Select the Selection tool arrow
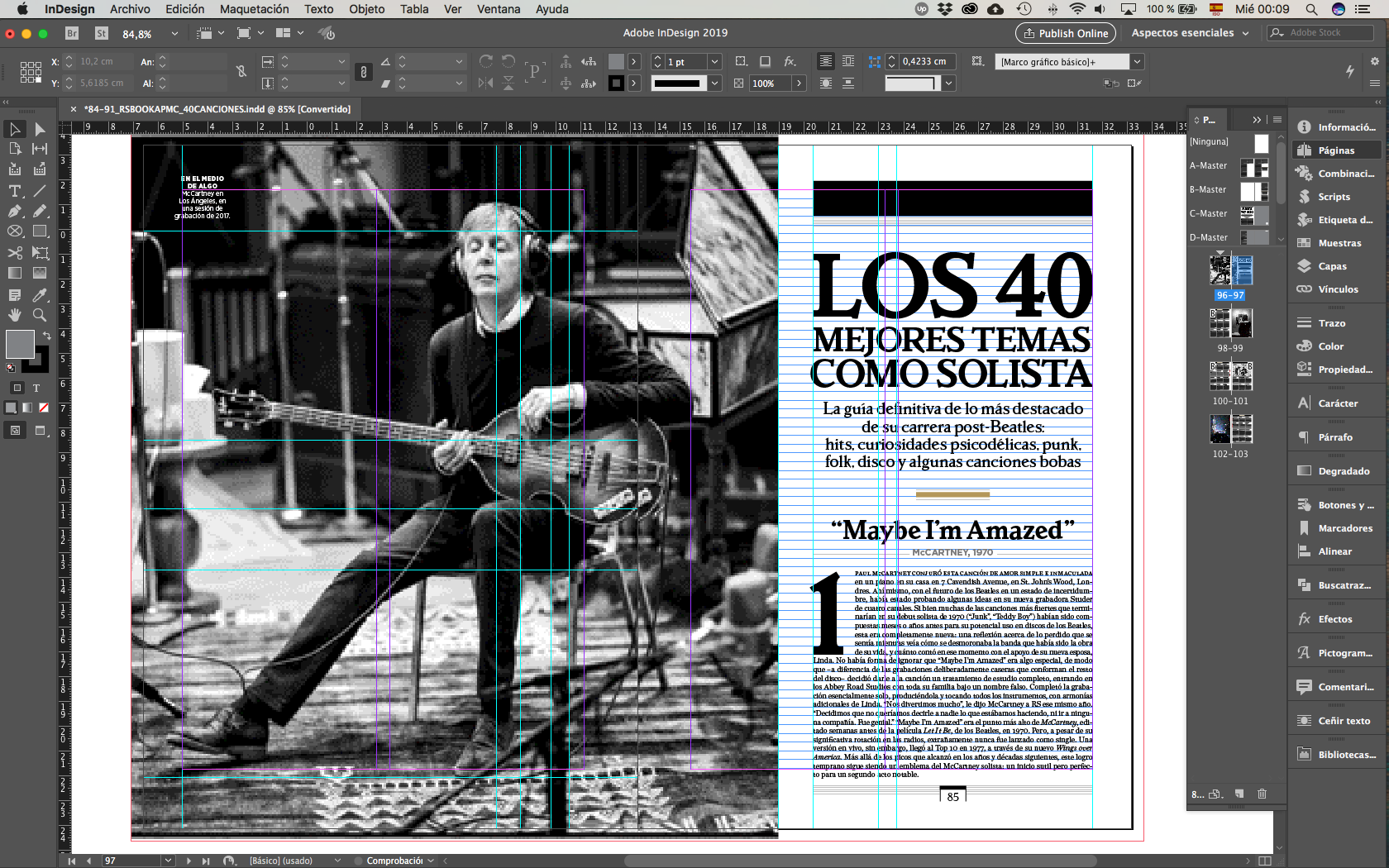Image resolution: width=1389 pixels, height=868 pixels. 15,129
